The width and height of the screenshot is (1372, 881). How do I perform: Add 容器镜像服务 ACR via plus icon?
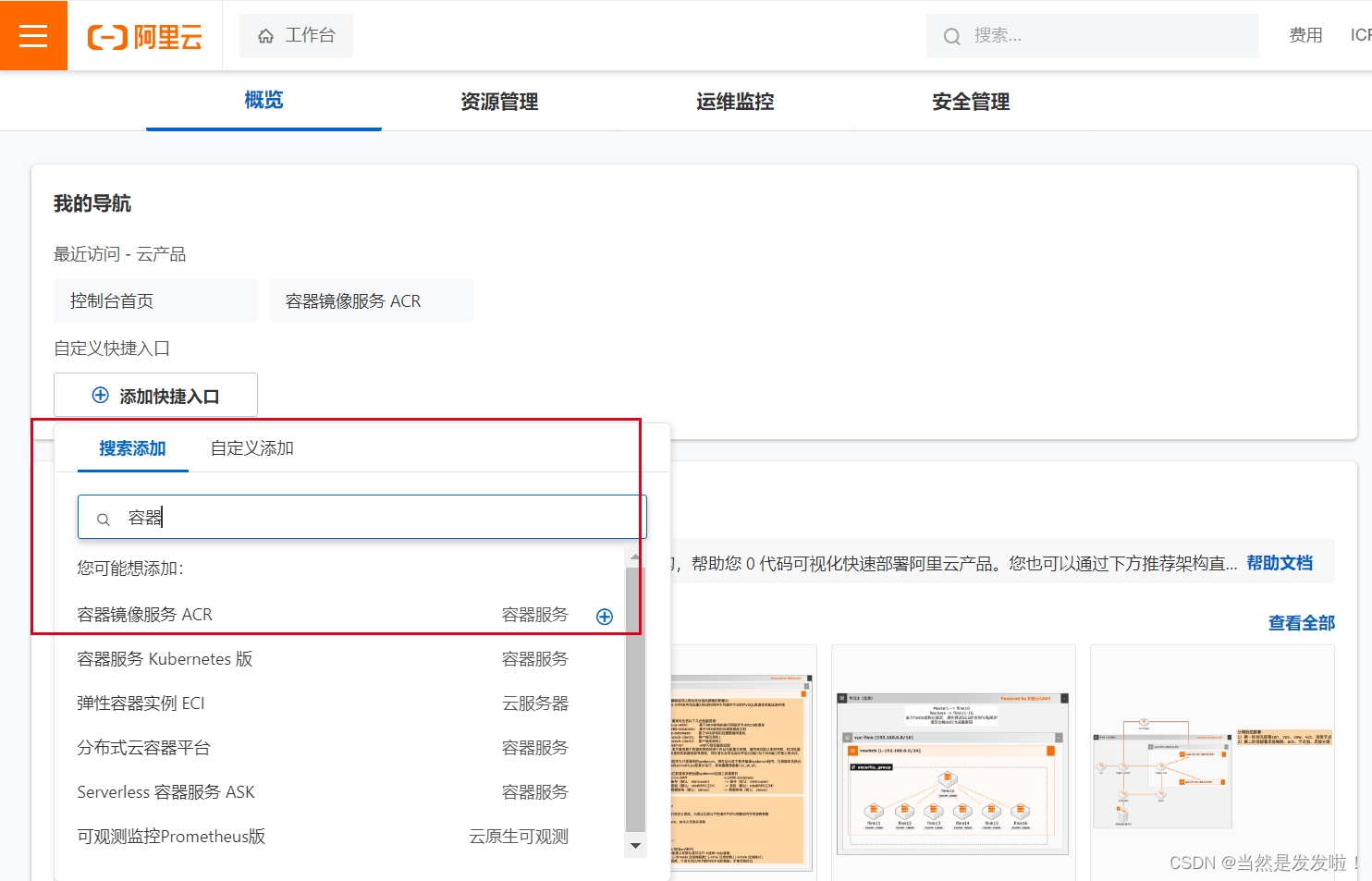tap(605, 617)
